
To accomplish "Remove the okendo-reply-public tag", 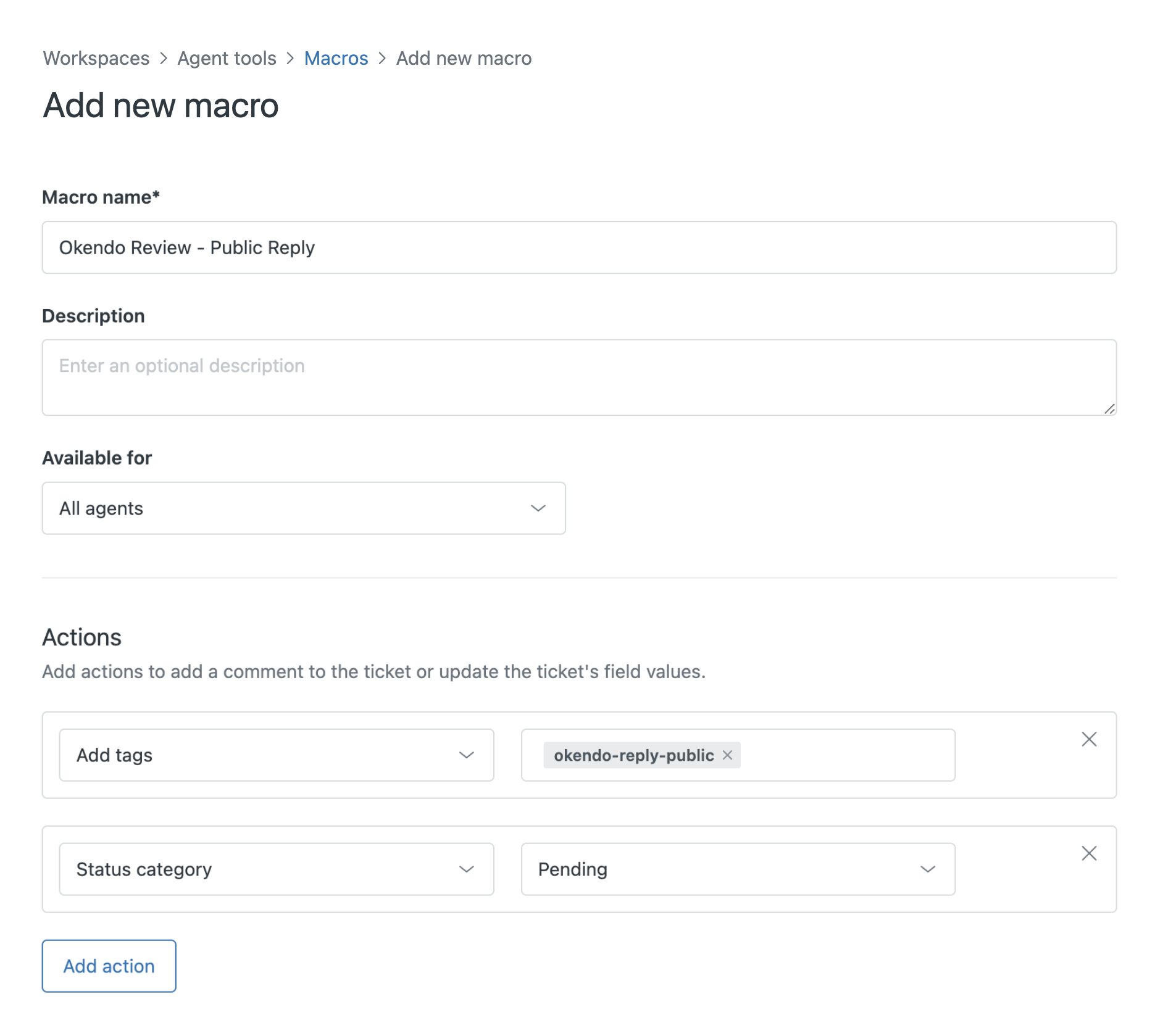I will coord(727,755).
